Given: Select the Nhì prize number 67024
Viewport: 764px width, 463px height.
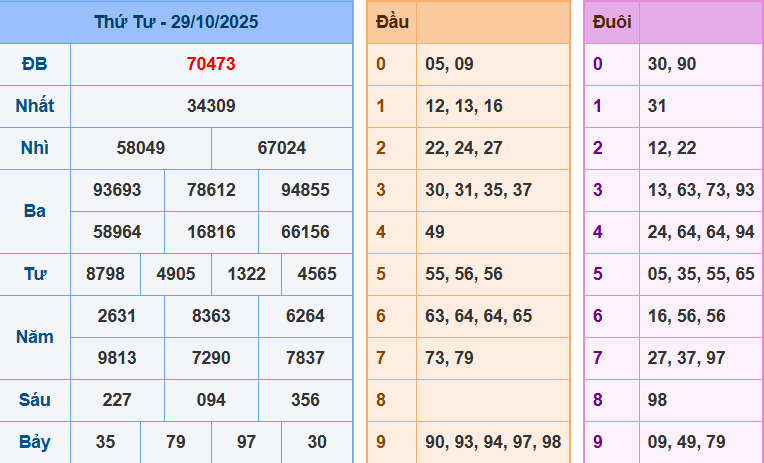Looking at the screenshot, I should pyautogui.click(x=282, y=148).
